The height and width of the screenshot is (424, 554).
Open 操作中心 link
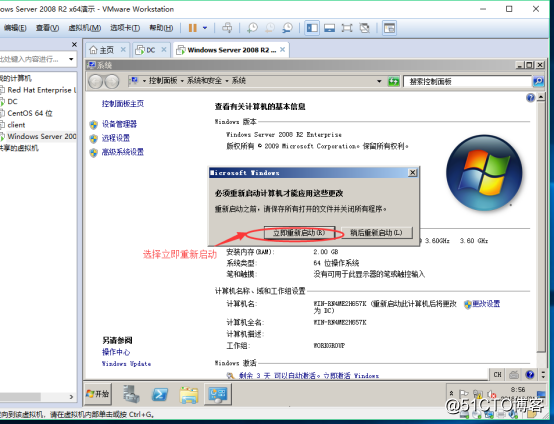point(116,352)
